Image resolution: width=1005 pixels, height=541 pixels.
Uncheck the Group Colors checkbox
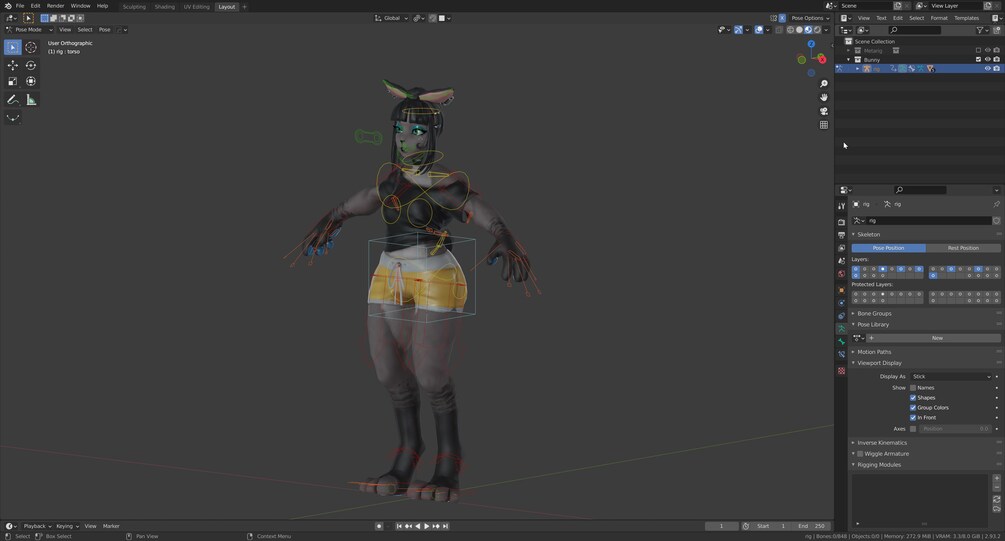pos(913,408)
